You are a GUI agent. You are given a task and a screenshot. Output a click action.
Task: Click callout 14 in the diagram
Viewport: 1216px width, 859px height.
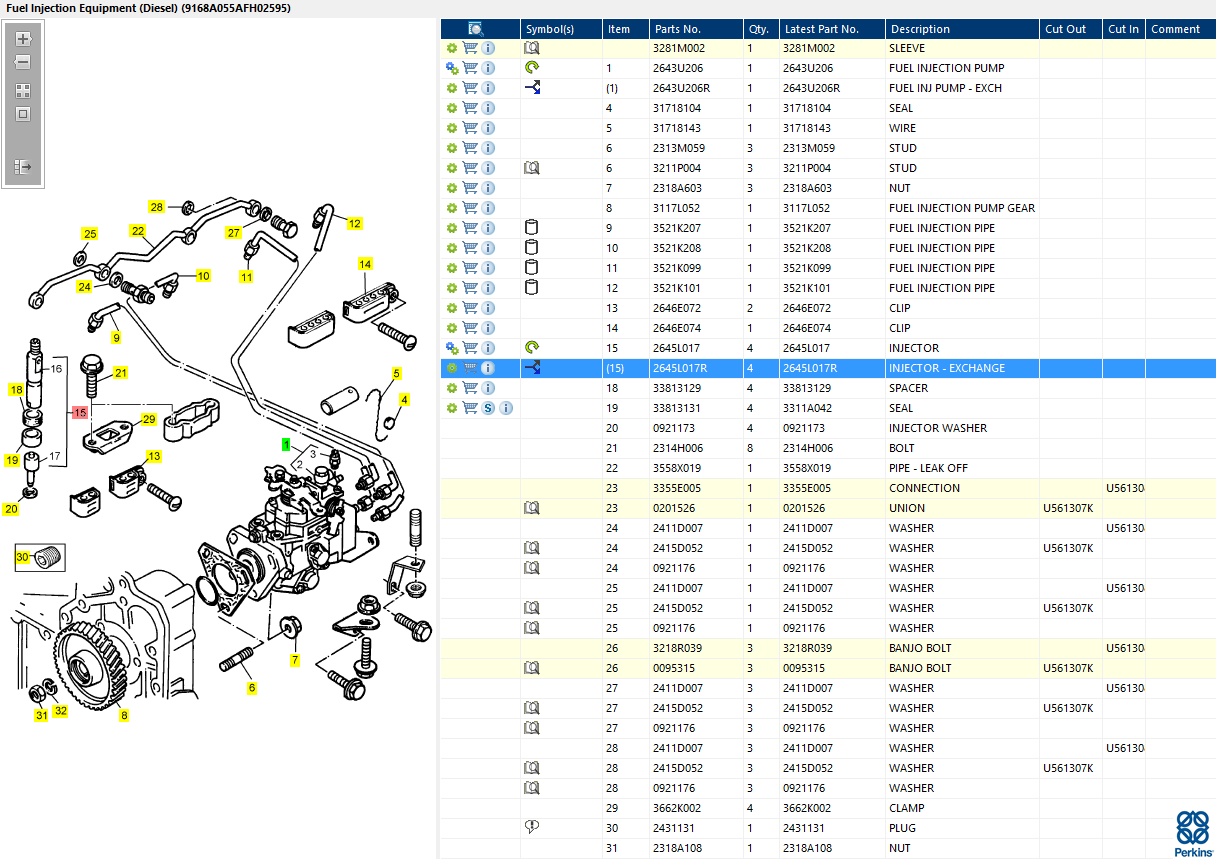365,264
